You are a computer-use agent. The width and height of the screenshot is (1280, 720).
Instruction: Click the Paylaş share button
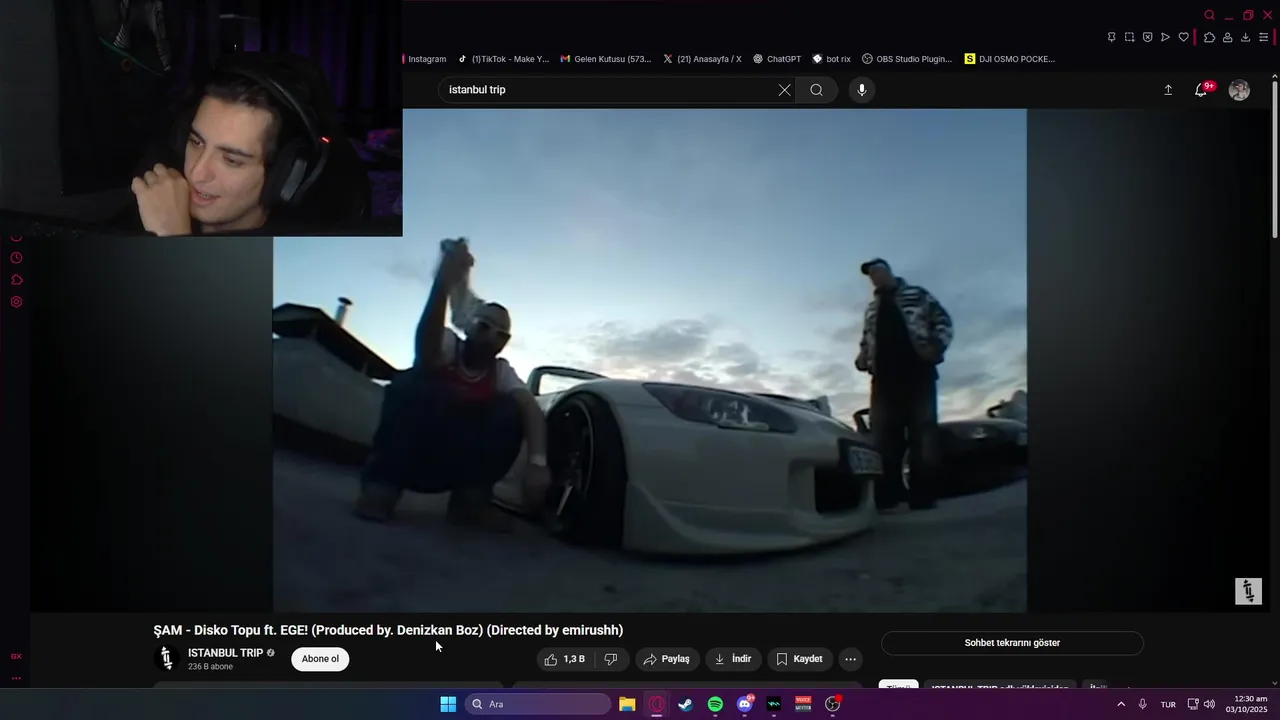[x=667, y=659]
